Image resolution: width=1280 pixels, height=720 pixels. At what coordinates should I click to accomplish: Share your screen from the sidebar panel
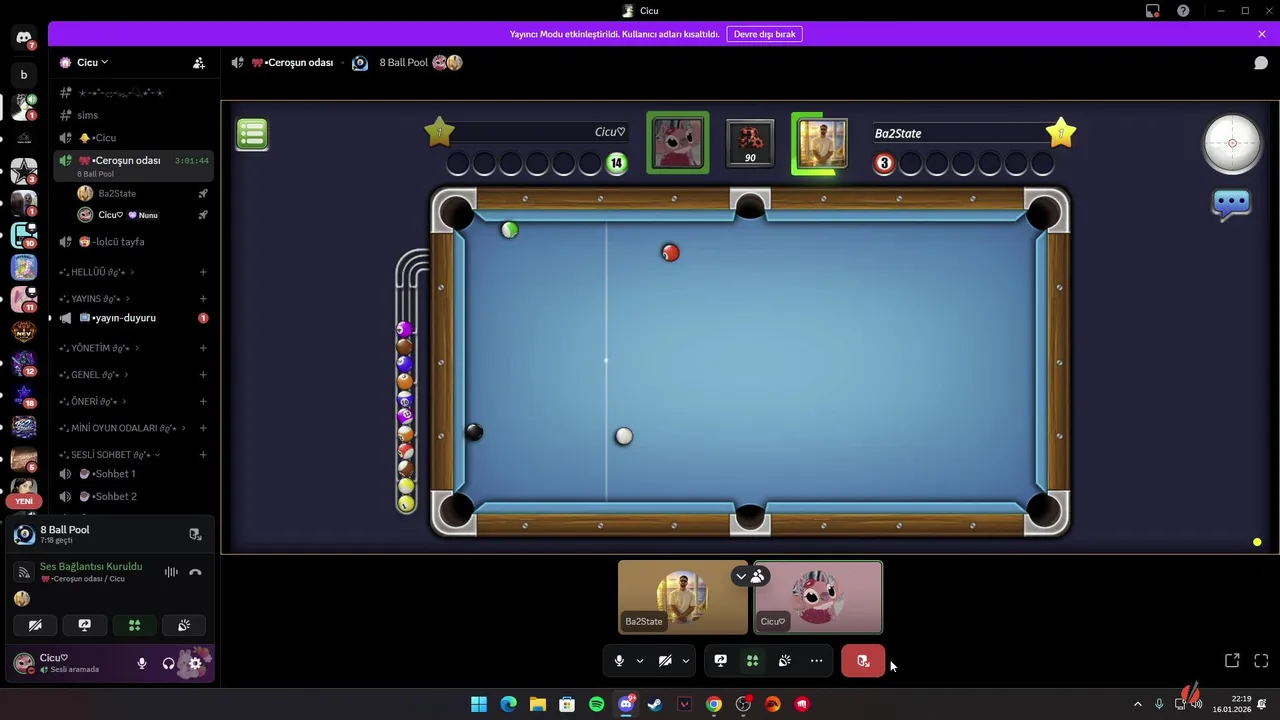pos(85,625)
